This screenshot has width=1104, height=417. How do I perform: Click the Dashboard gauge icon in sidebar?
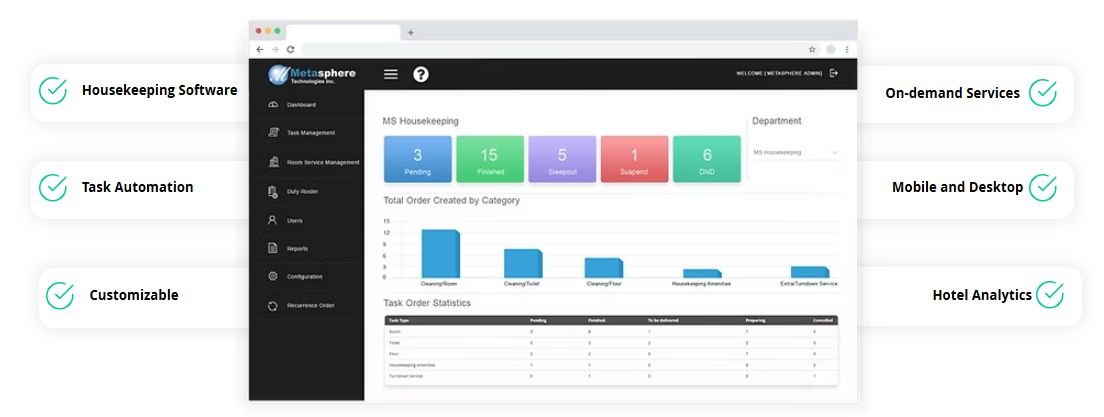274,105
